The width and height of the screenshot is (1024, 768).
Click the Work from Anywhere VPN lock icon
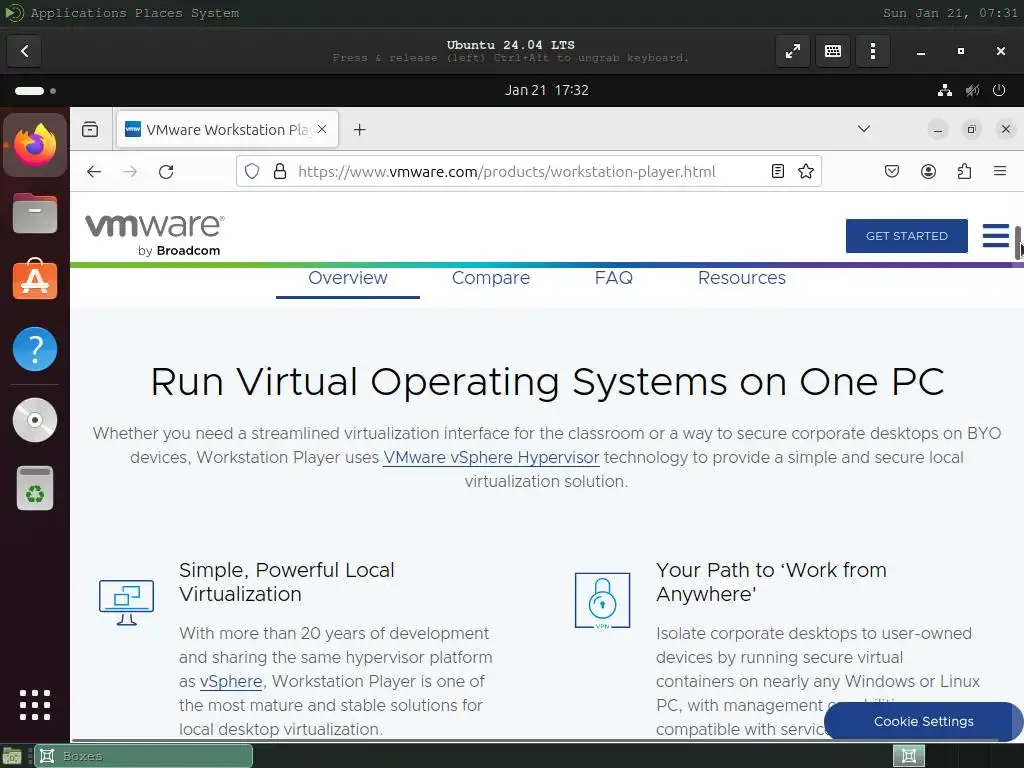point(602,600)
